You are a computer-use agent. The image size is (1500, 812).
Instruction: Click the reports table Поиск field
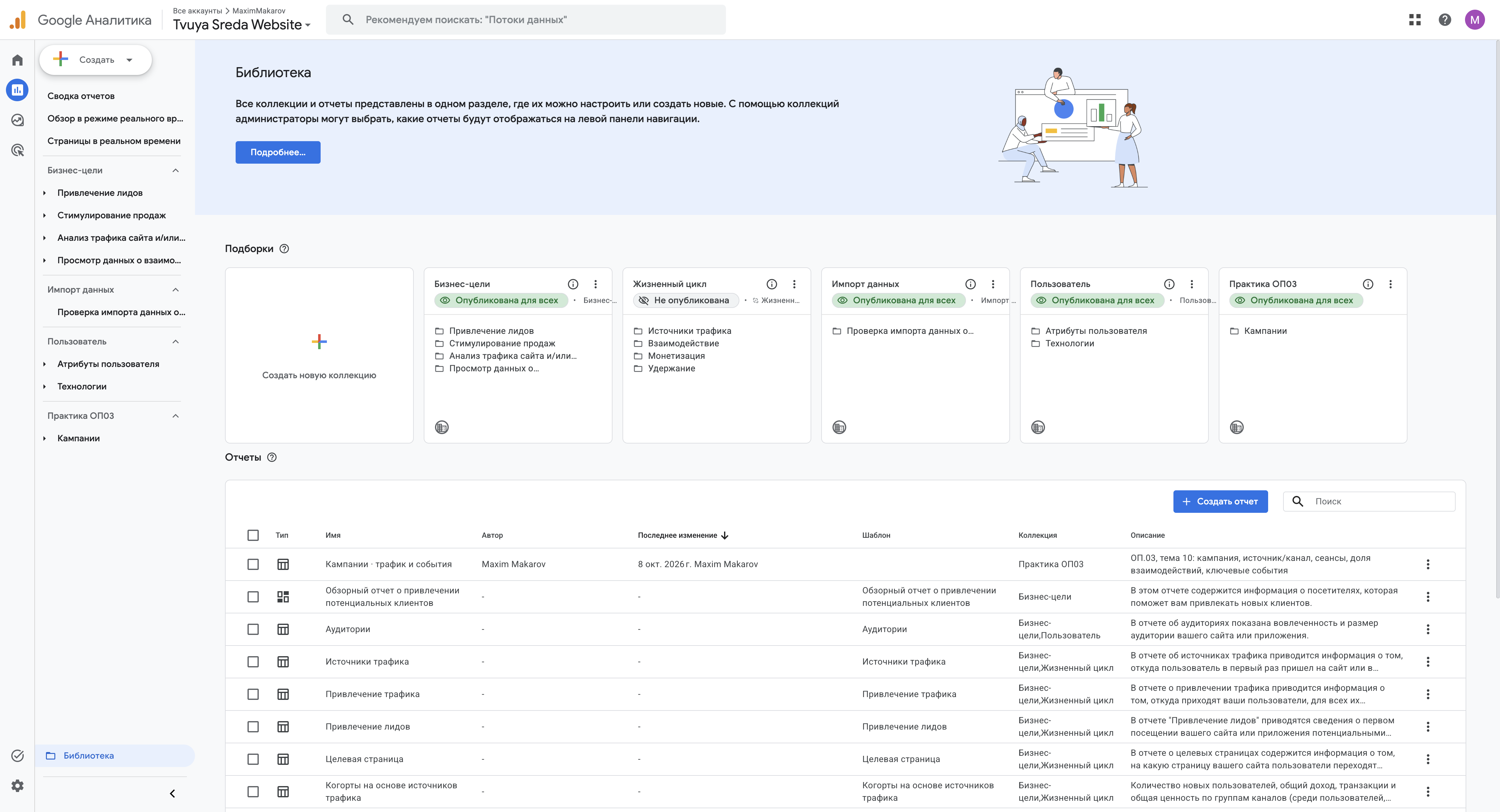1368,501
